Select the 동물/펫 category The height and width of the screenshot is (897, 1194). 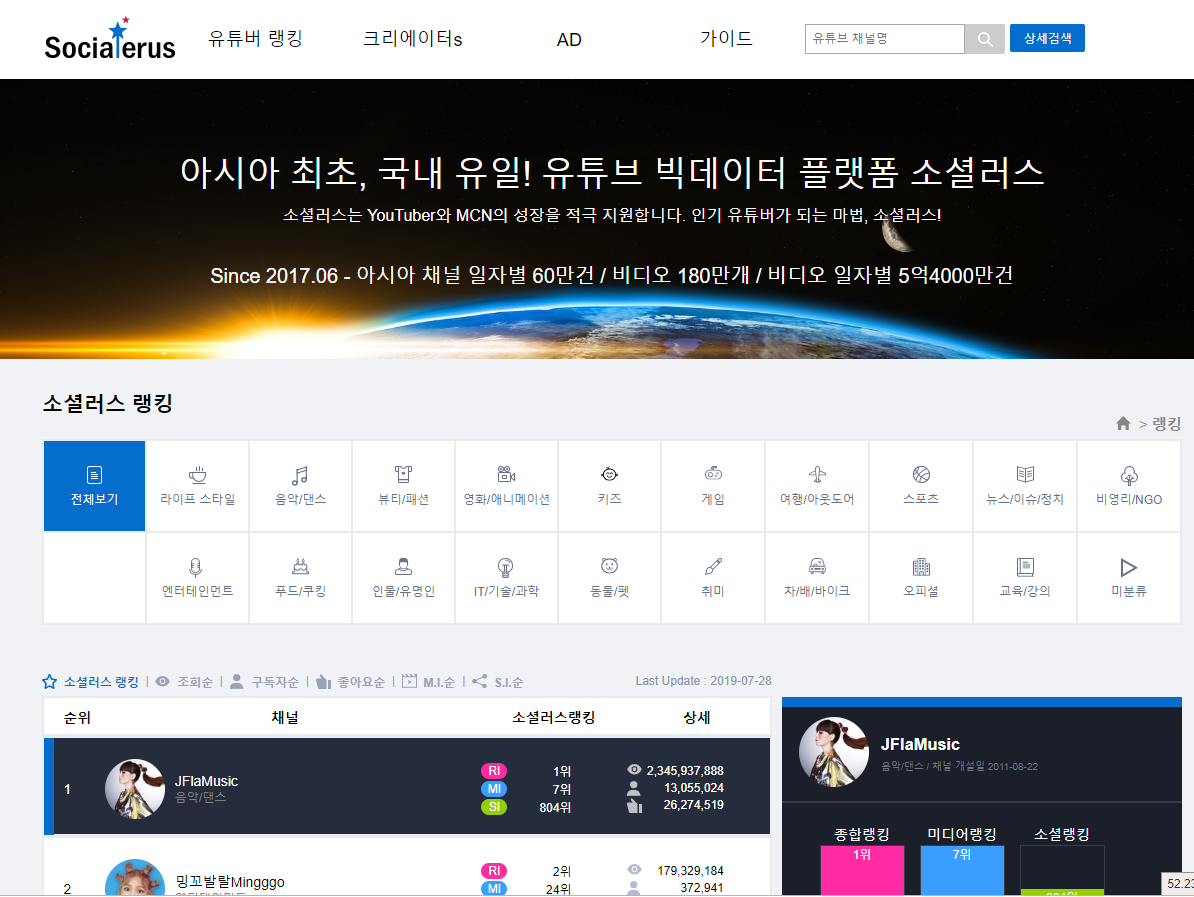[x=609, y=578]
